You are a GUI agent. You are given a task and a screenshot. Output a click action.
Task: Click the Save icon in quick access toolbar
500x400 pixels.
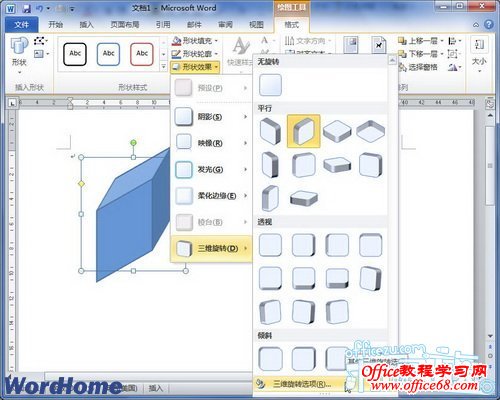[x=26, y=8]
